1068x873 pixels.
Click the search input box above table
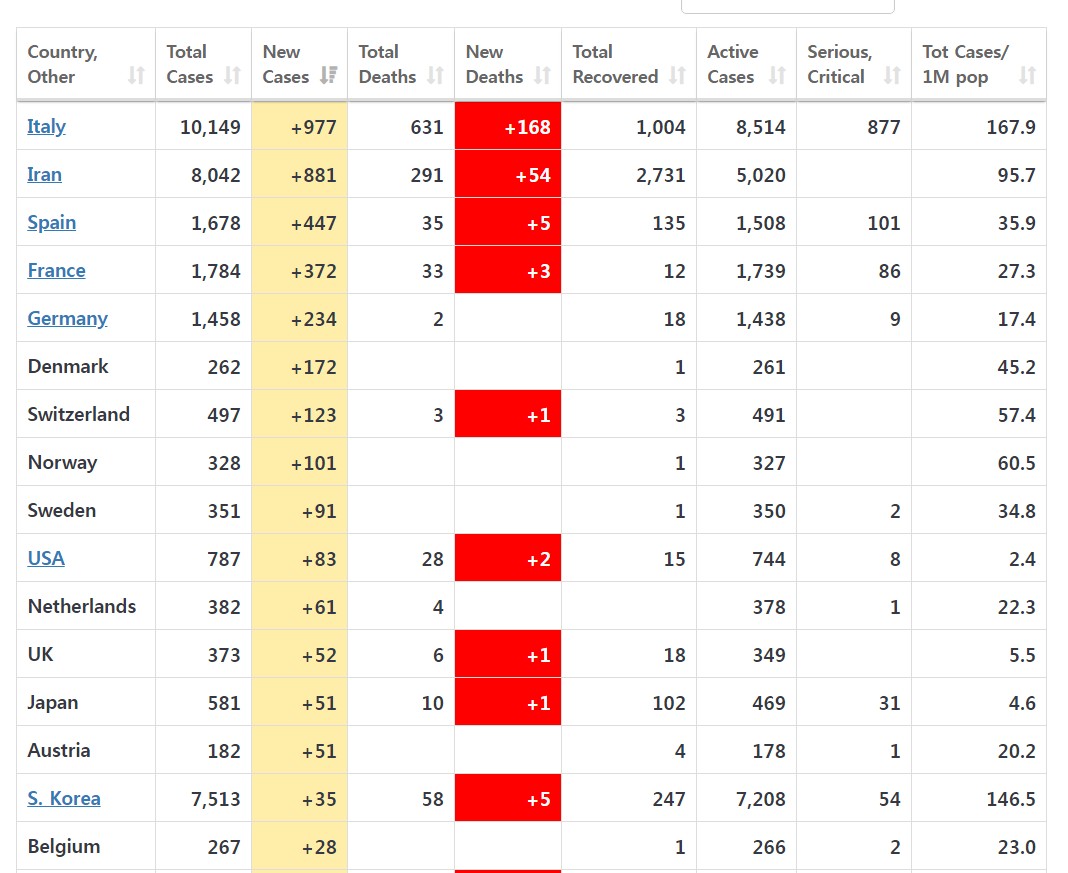click(x=787, y=5)
